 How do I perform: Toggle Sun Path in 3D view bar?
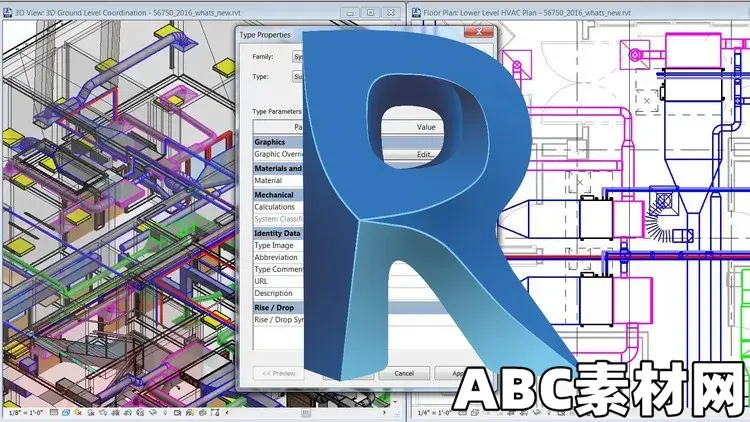coord(78,412)
